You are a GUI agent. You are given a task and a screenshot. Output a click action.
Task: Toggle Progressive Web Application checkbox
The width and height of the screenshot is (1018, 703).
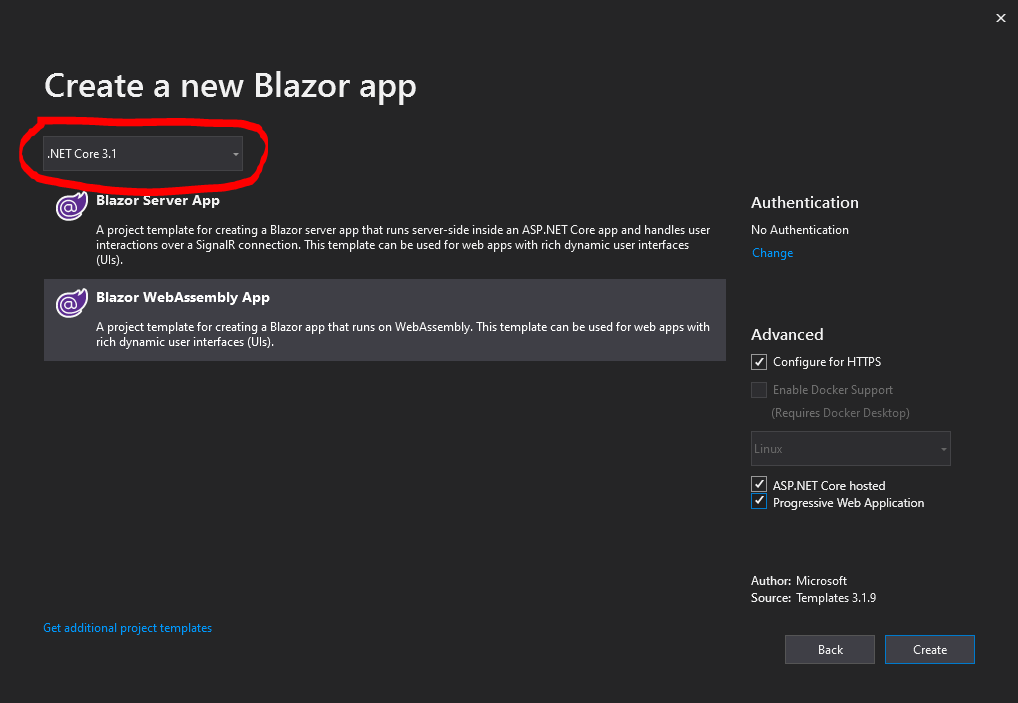coord(759,502)
